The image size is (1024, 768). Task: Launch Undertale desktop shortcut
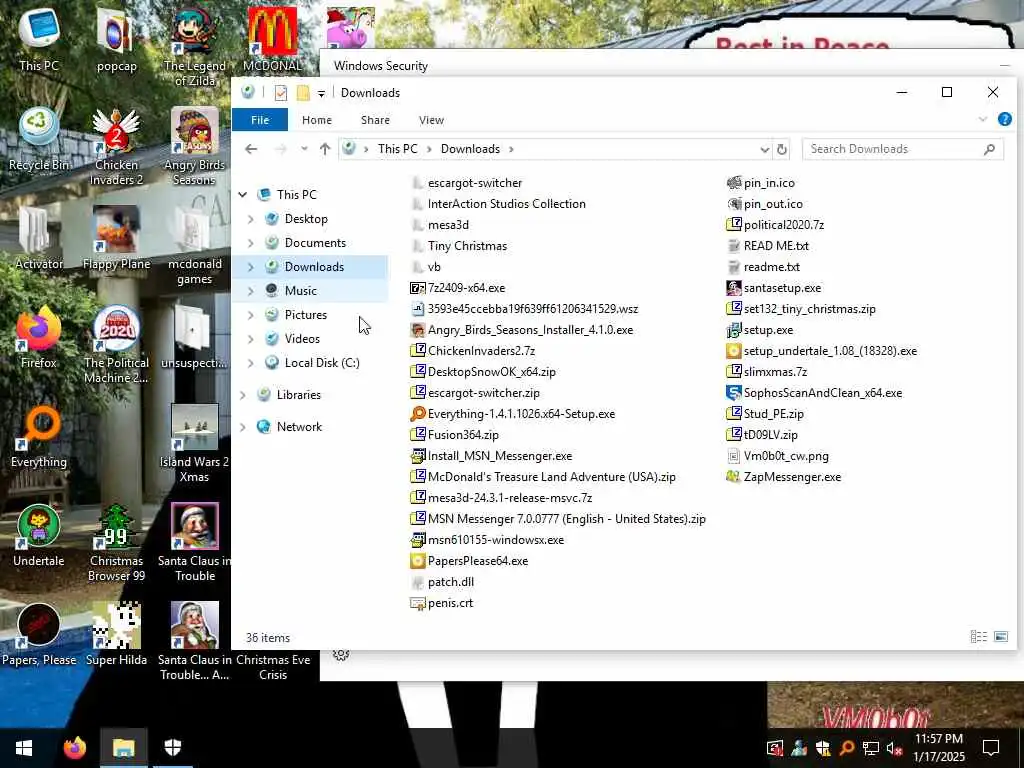[39, 536]
